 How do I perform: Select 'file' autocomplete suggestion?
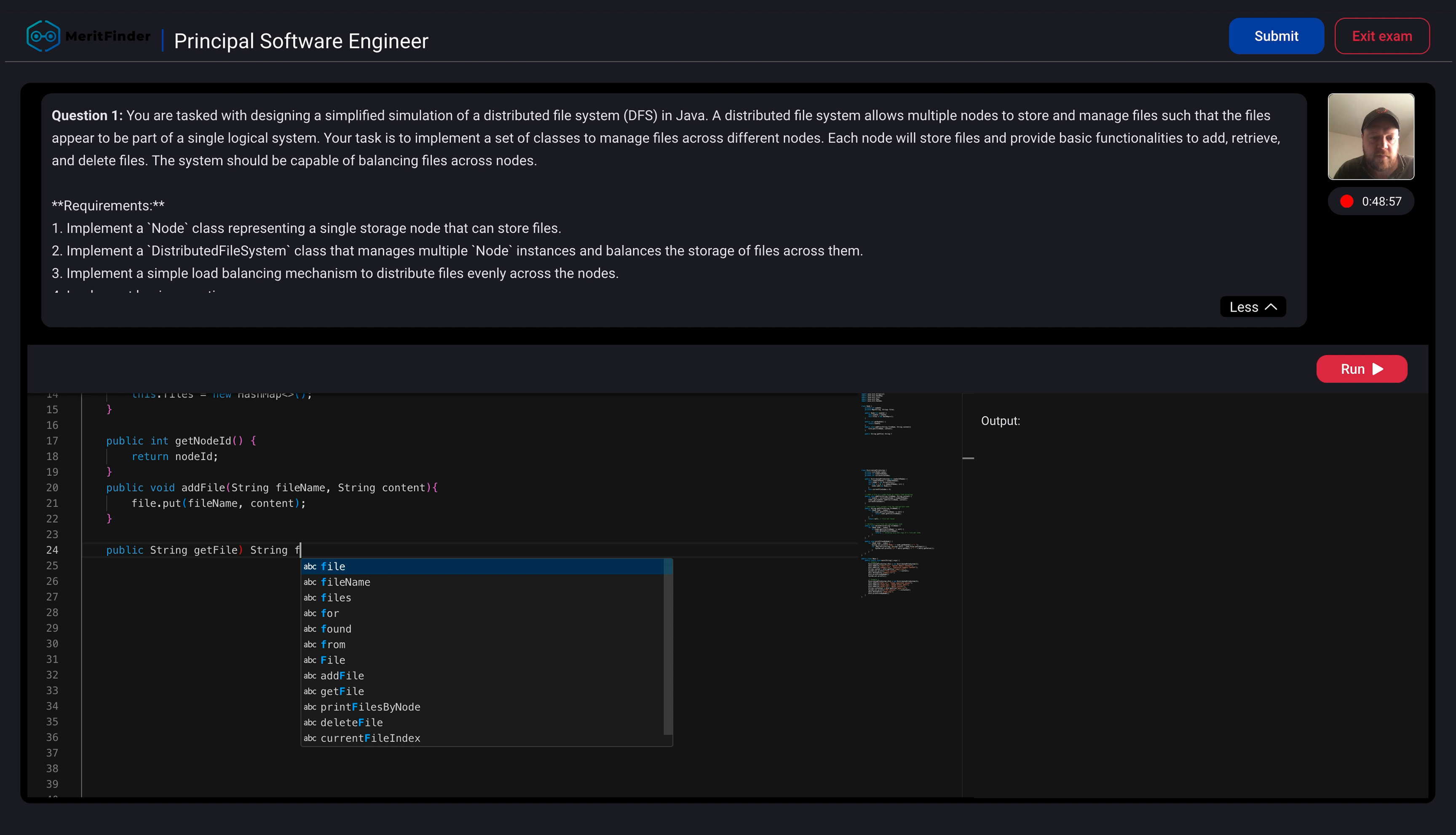tap(332, 567)
